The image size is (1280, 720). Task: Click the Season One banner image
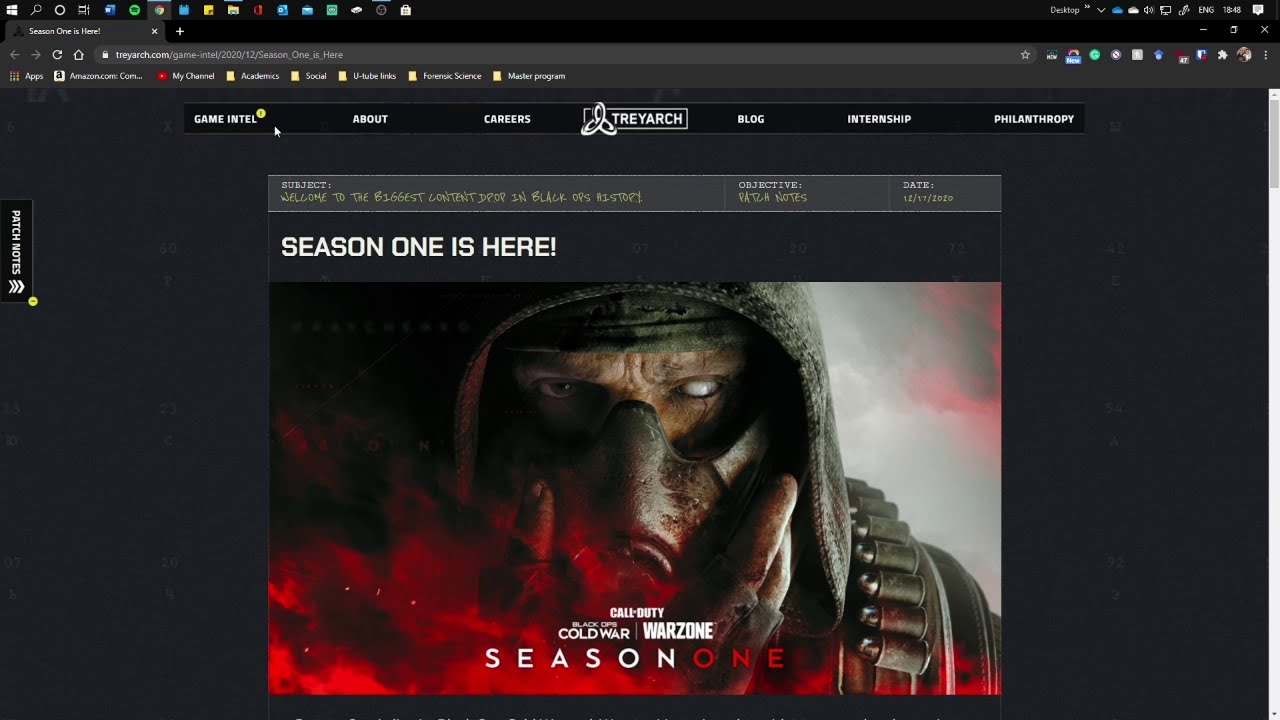(x=634, y=488)
